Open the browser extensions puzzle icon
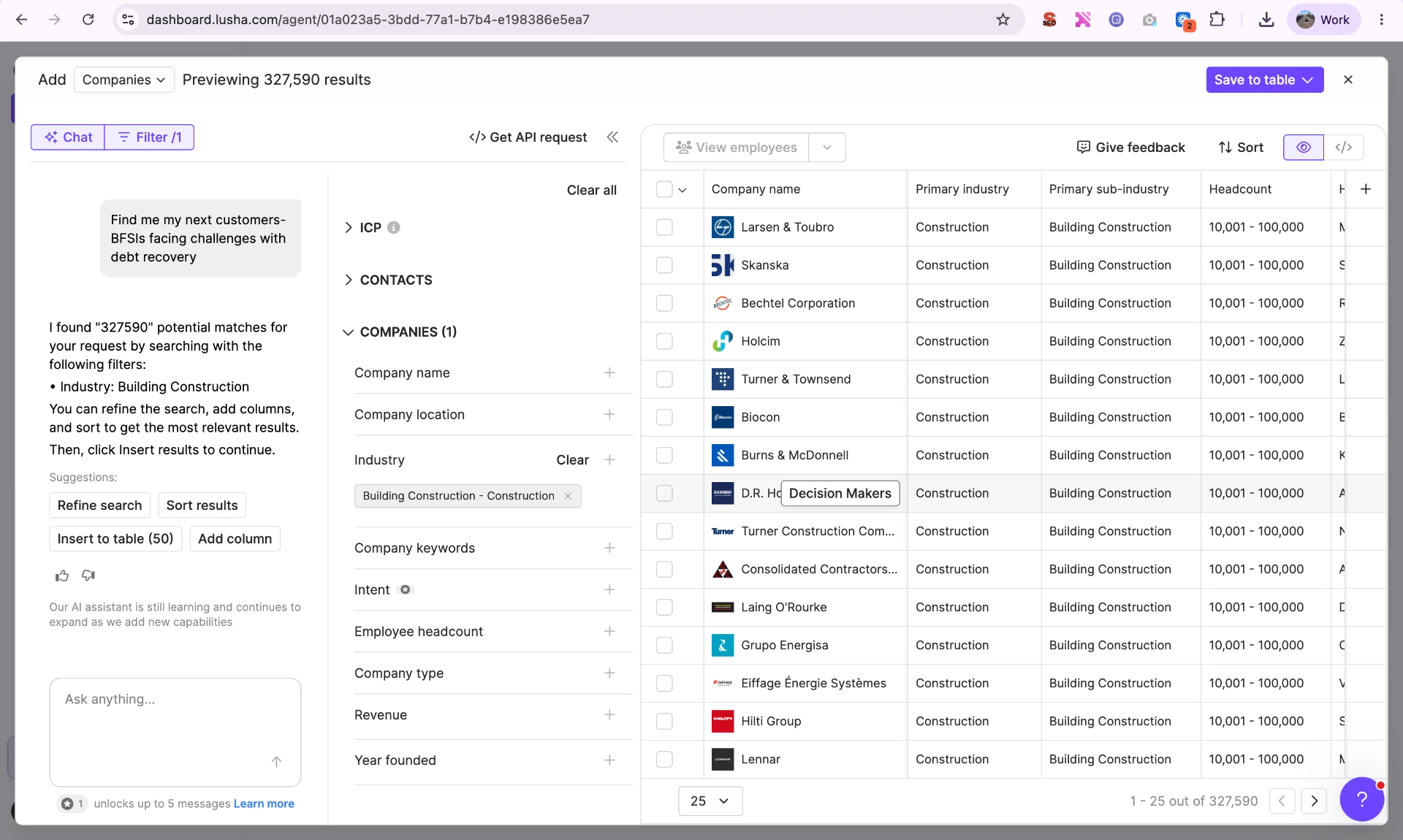Image resolution: width=1403 pixels, height=840 pixels. point(1217,20)
